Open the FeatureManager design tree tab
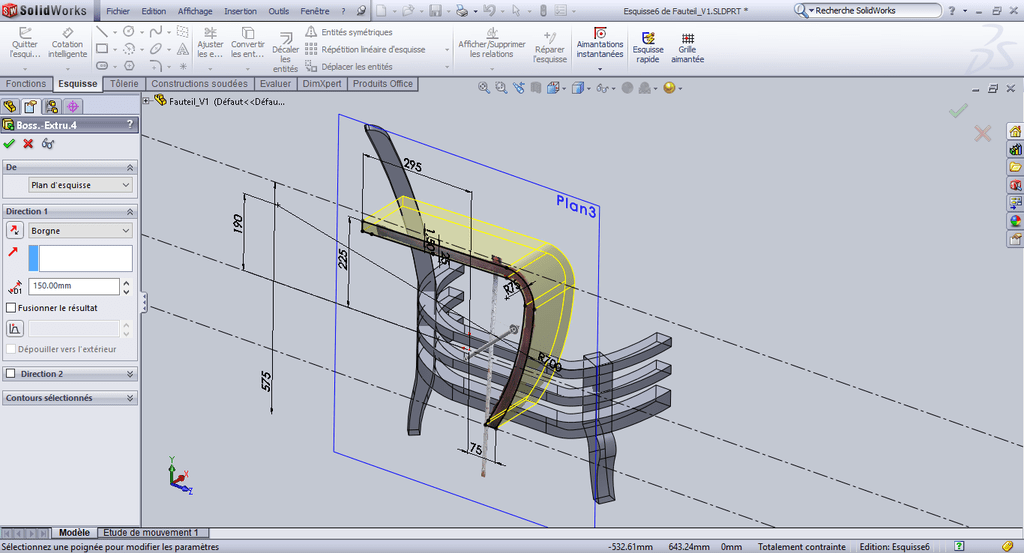Viewport: 1024px width, 553px height. click(x=10, y=106)
